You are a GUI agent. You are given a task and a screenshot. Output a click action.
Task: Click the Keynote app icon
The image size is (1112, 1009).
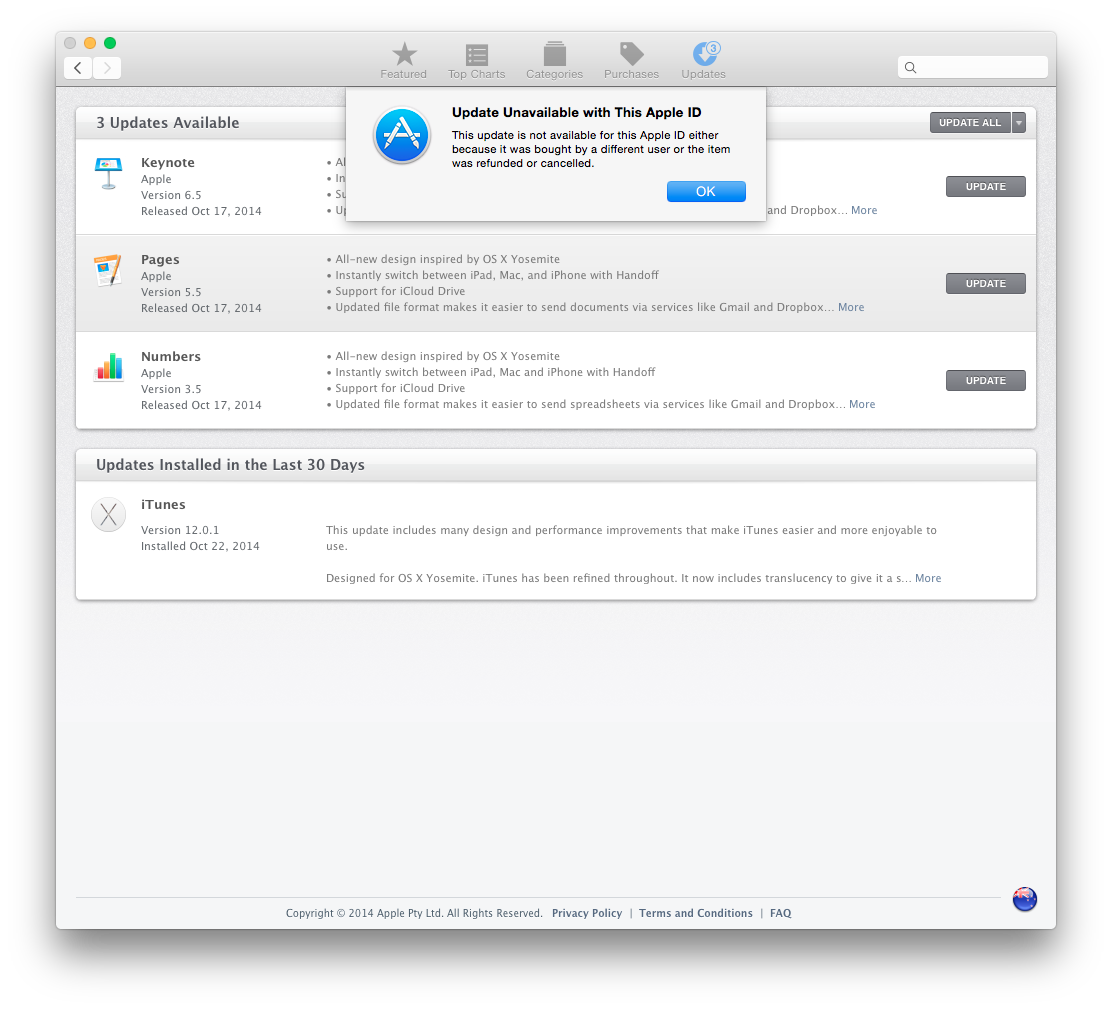click(109, 173)
